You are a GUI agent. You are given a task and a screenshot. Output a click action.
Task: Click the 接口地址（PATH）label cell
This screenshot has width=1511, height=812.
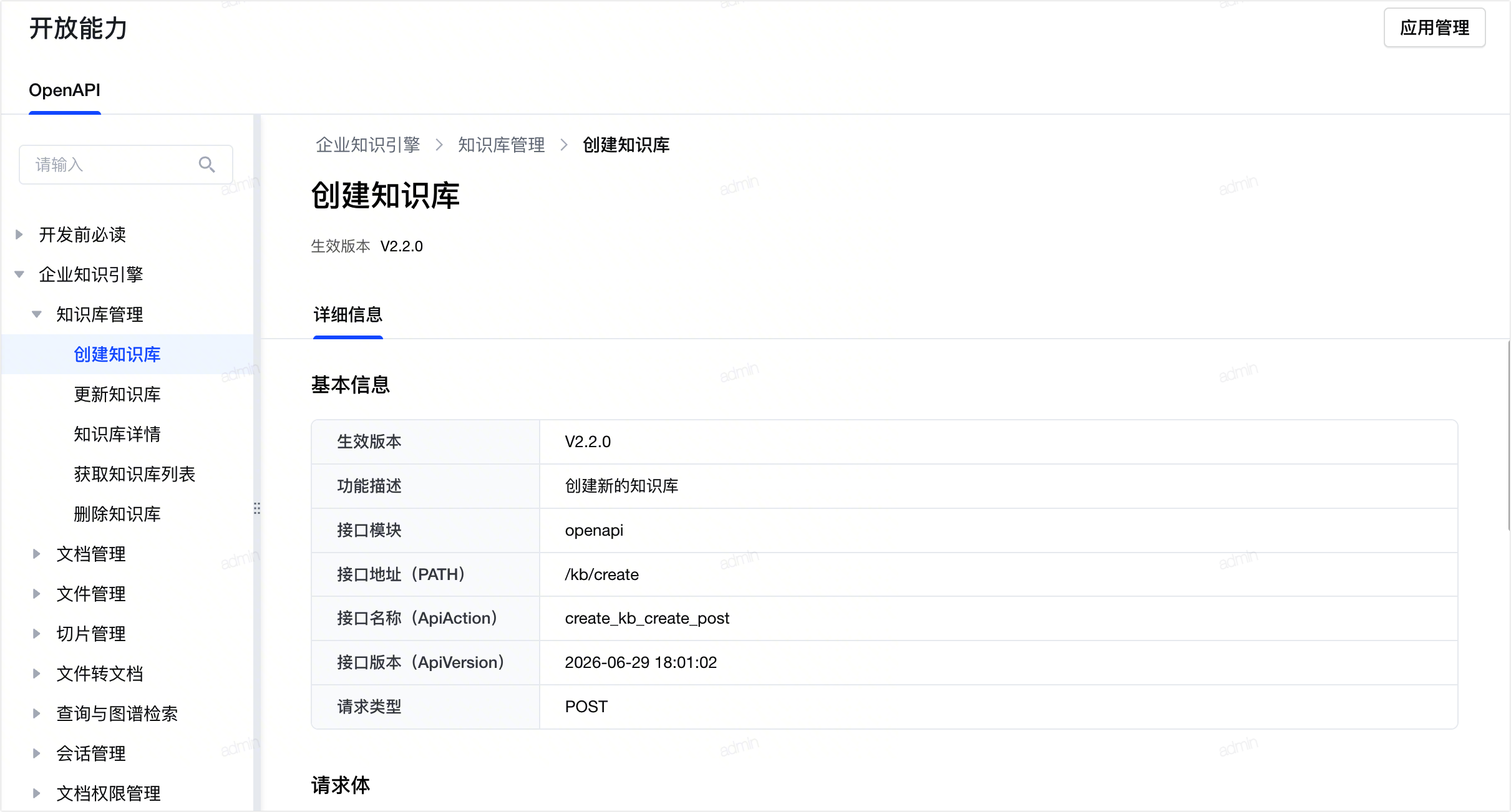[x=425, y=574]
